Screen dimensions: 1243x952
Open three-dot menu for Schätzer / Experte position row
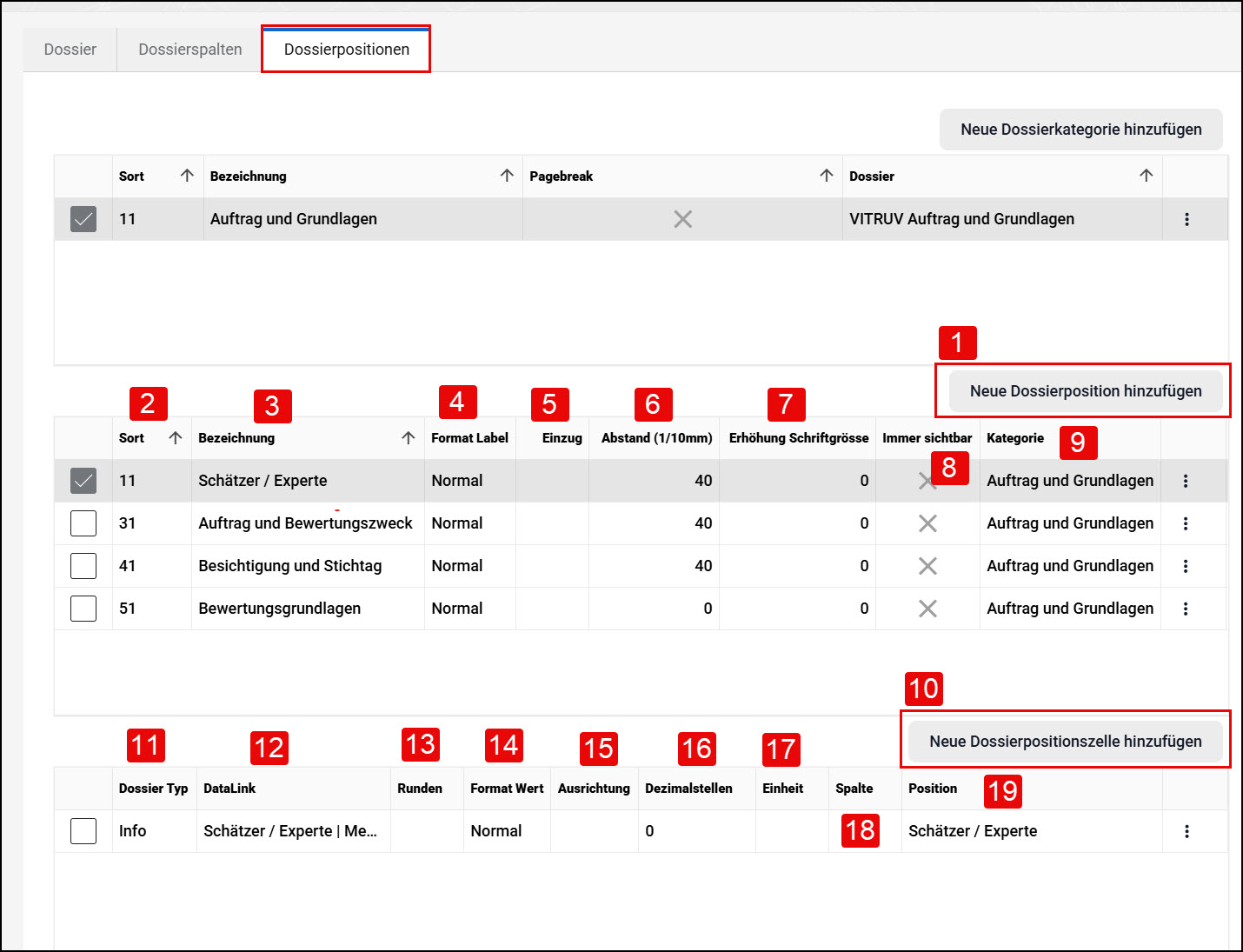1186,481
